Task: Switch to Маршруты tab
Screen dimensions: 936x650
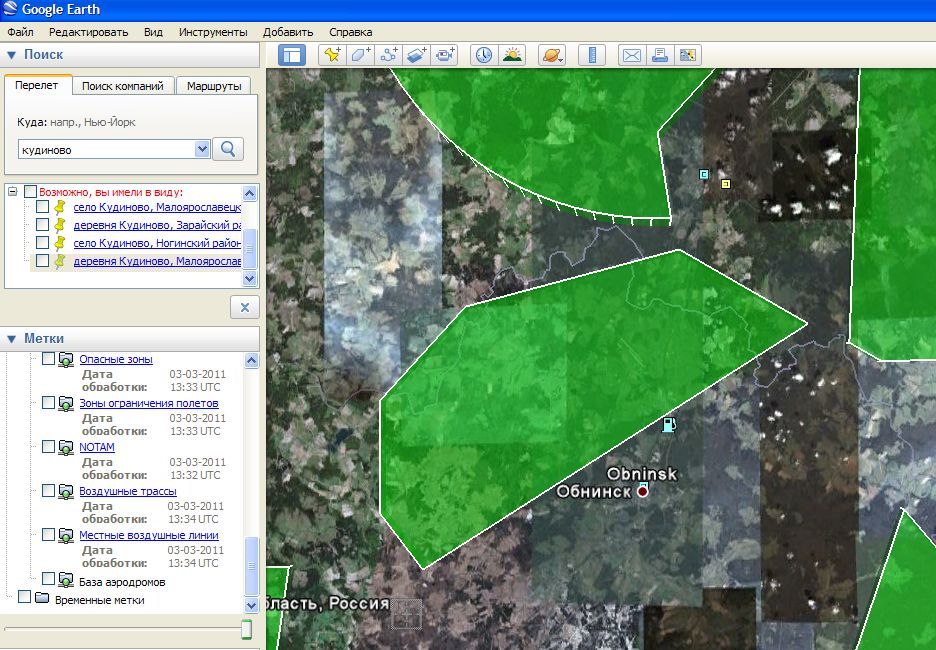Action: (x=214, y=86)
